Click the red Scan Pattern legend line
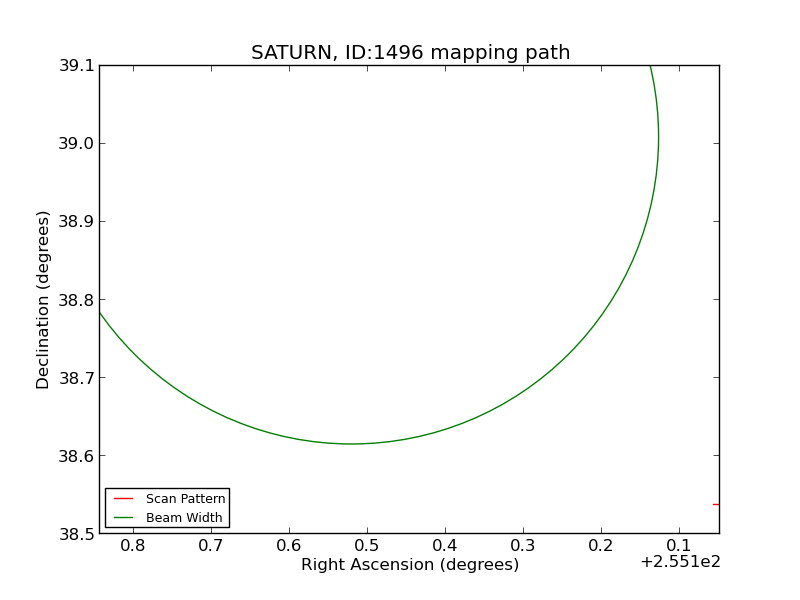This screenshot has height=600, width=800. tap(123, 498)
